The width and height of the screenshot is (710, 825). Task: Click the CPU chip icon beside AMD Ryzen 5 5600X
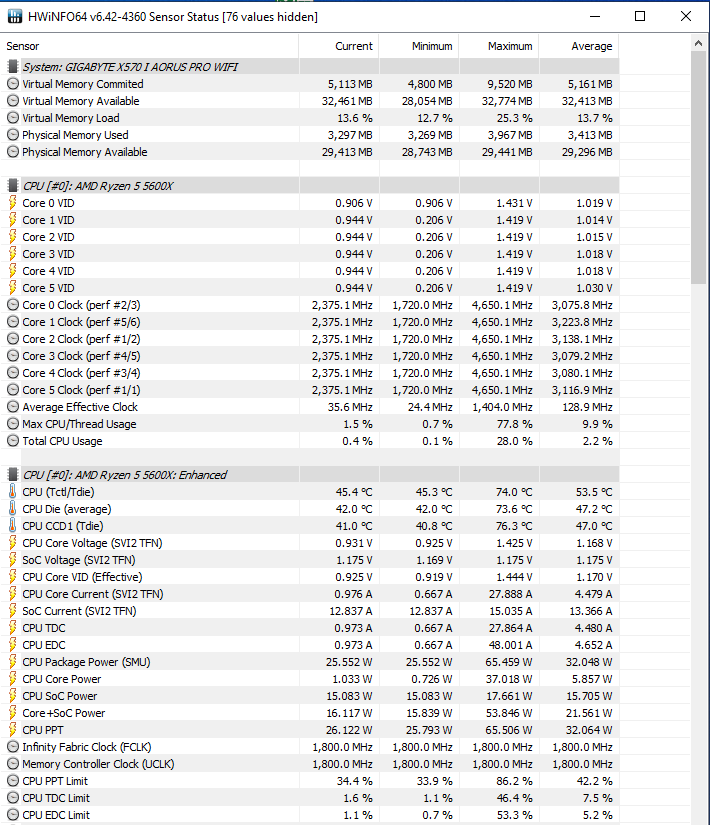pos(13,186)
